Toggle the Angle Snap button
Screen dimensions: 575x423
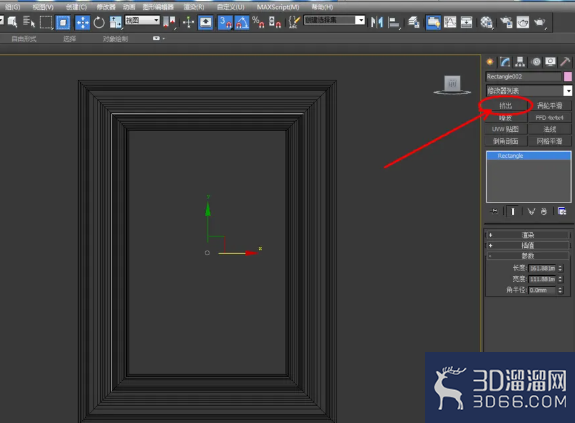(242, 22)
